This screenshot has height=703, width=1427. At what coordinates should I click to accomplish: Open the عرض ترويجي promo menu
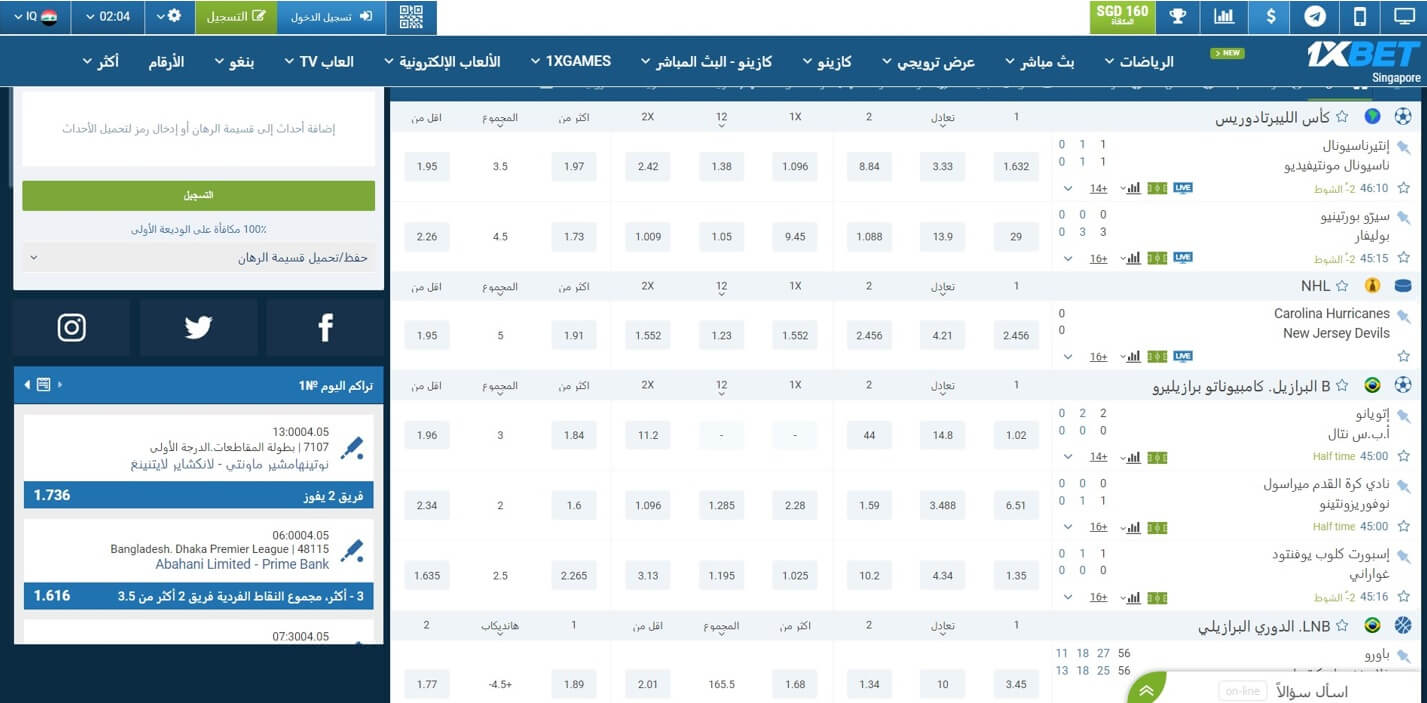pos(928,61)
